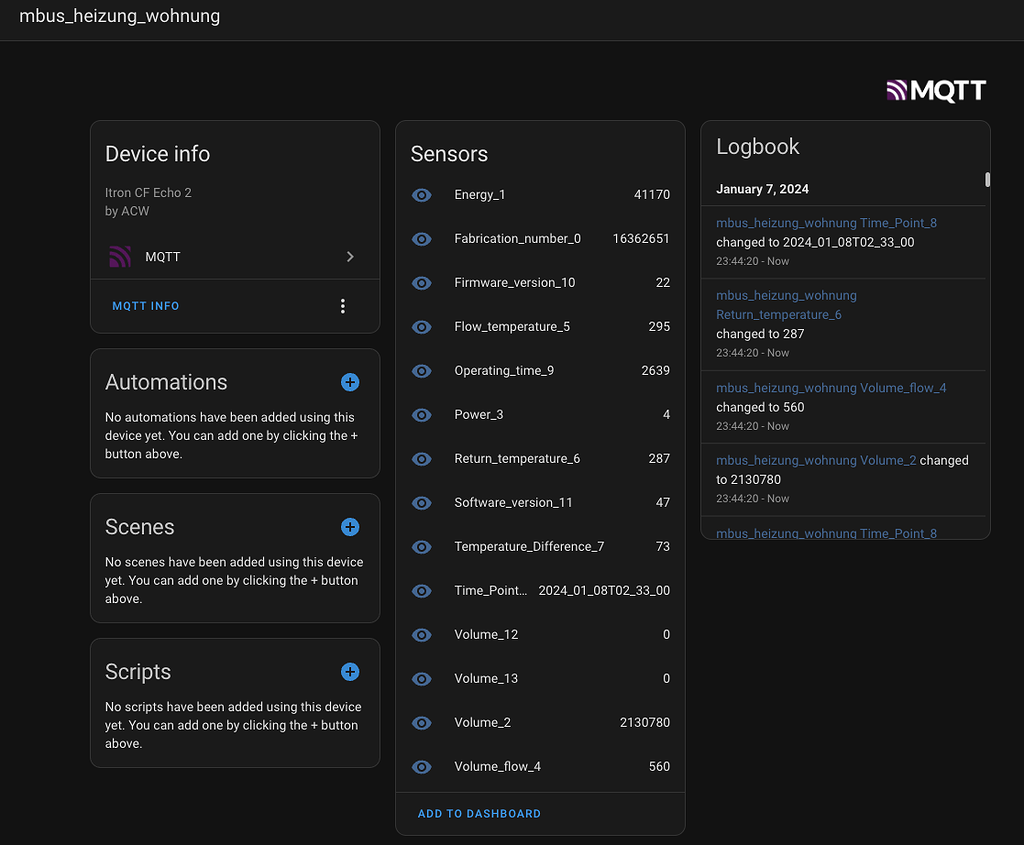Create a scene using the plus icon

tap(350, 527)
